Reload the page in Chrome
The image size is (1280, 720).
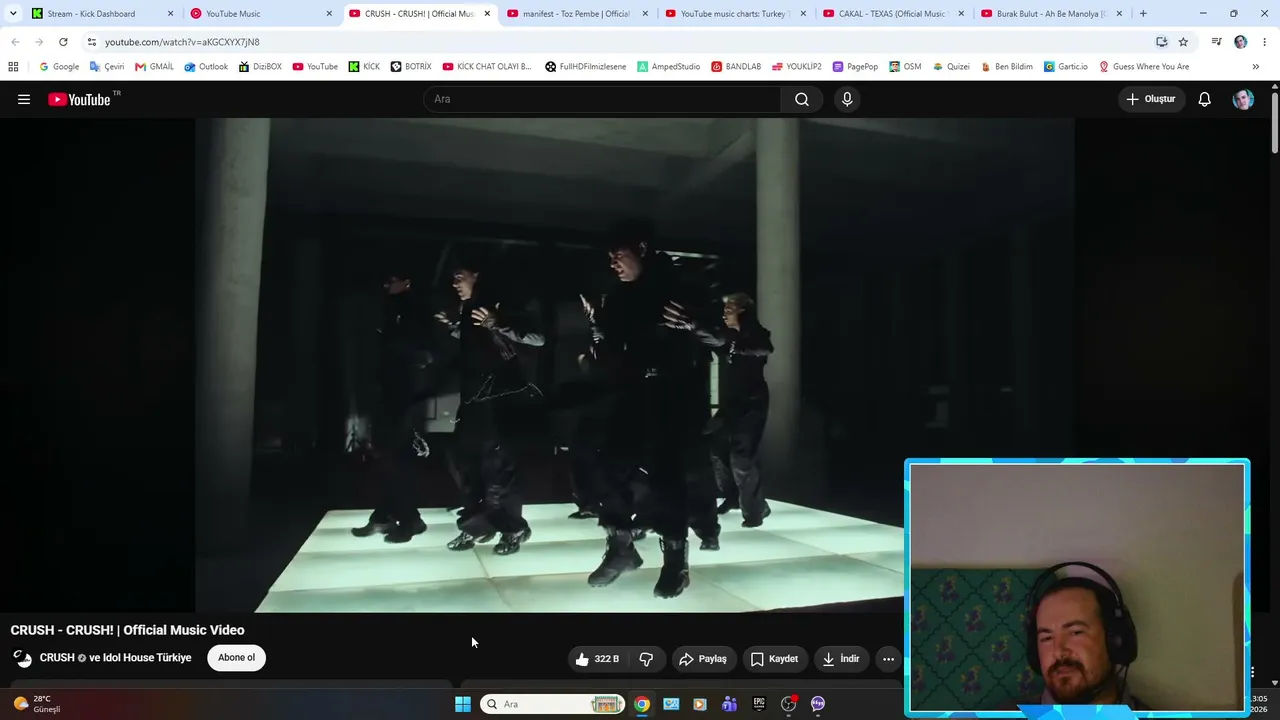[63, 42]
